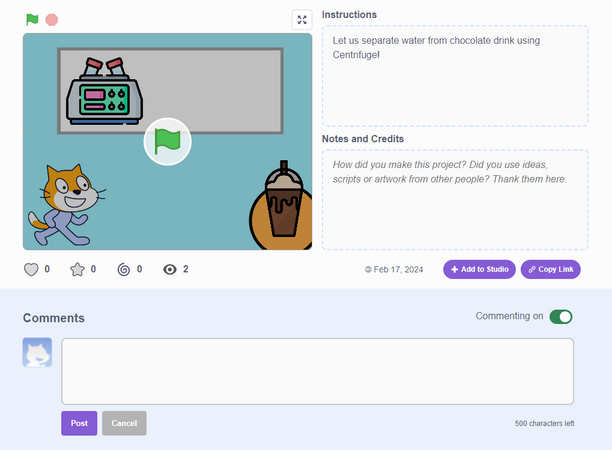The height and width of the screenshot is (450, 612).
Task: Click the '500 characters left' text
Action: (544, 423)
